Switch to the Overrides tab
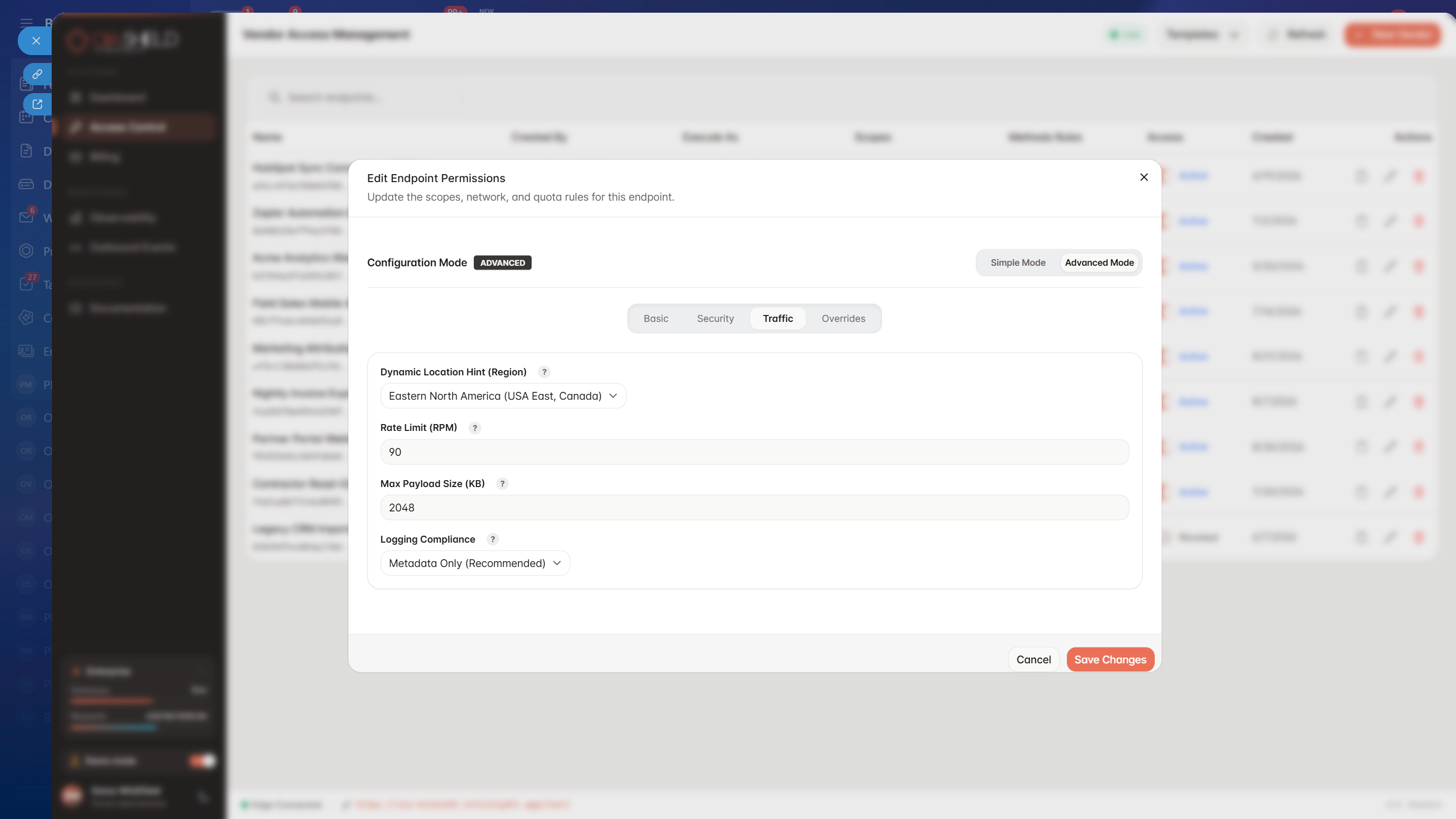This screenshot has height=819, width=1456. click(x=843, y=319)
